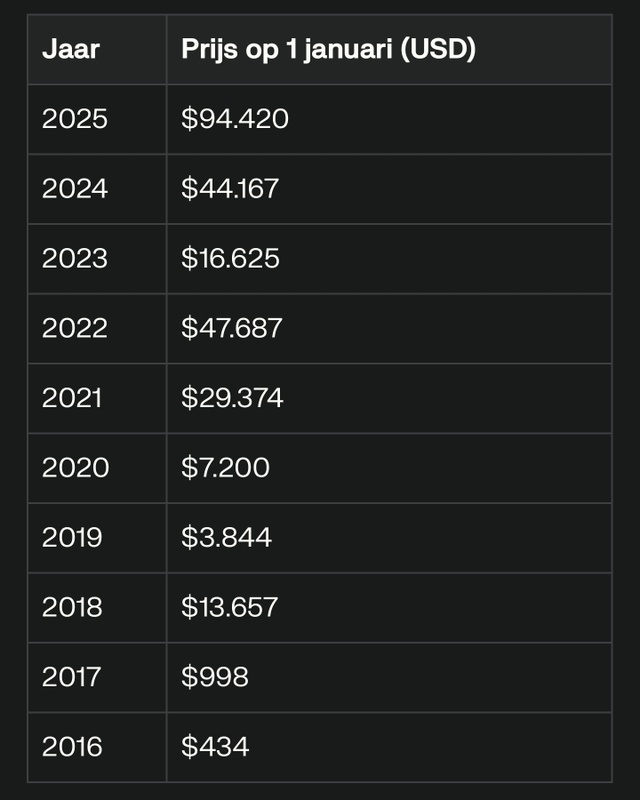Select the 2023 row label
This screenshot has height=800, width=640.
tap(75, 259)
